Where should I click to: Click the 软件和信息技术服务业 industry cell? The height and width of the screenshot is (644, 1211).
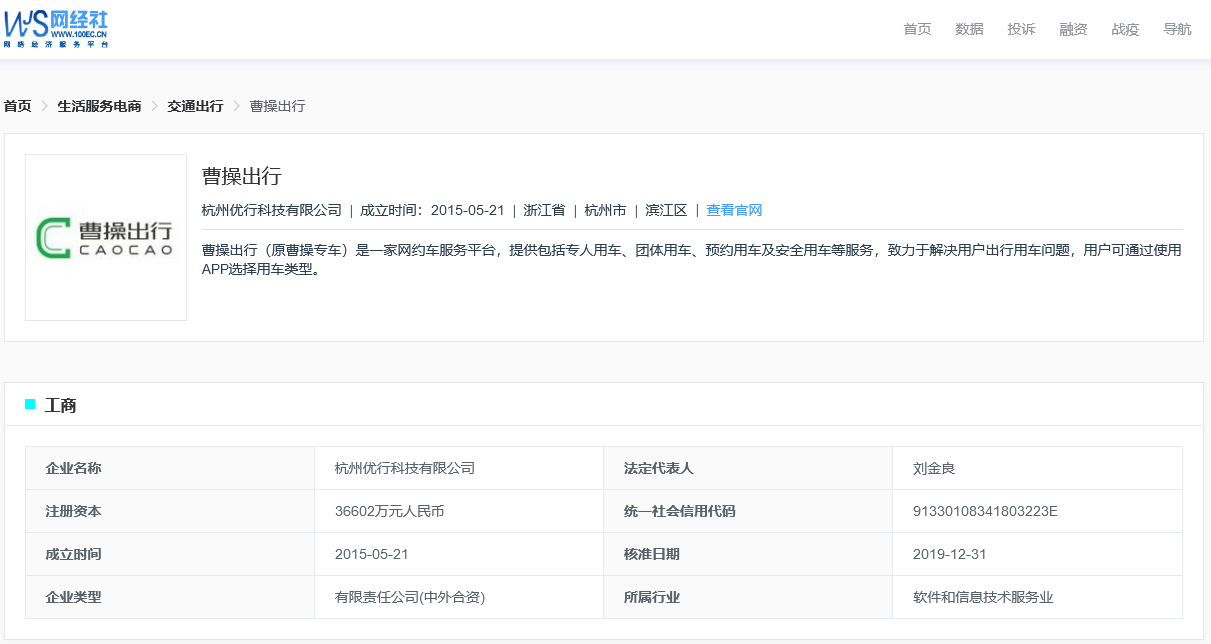[983, 597]
